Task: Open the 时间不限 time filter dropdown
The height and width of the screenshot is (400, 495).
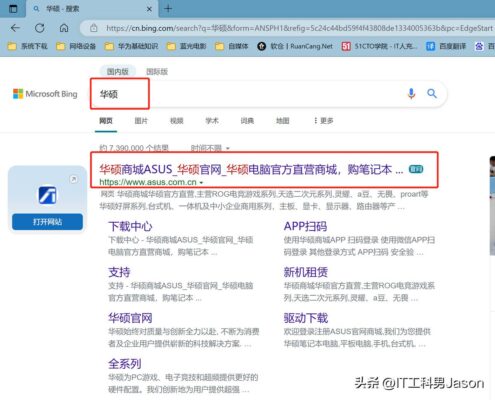Action: point(210,148)
